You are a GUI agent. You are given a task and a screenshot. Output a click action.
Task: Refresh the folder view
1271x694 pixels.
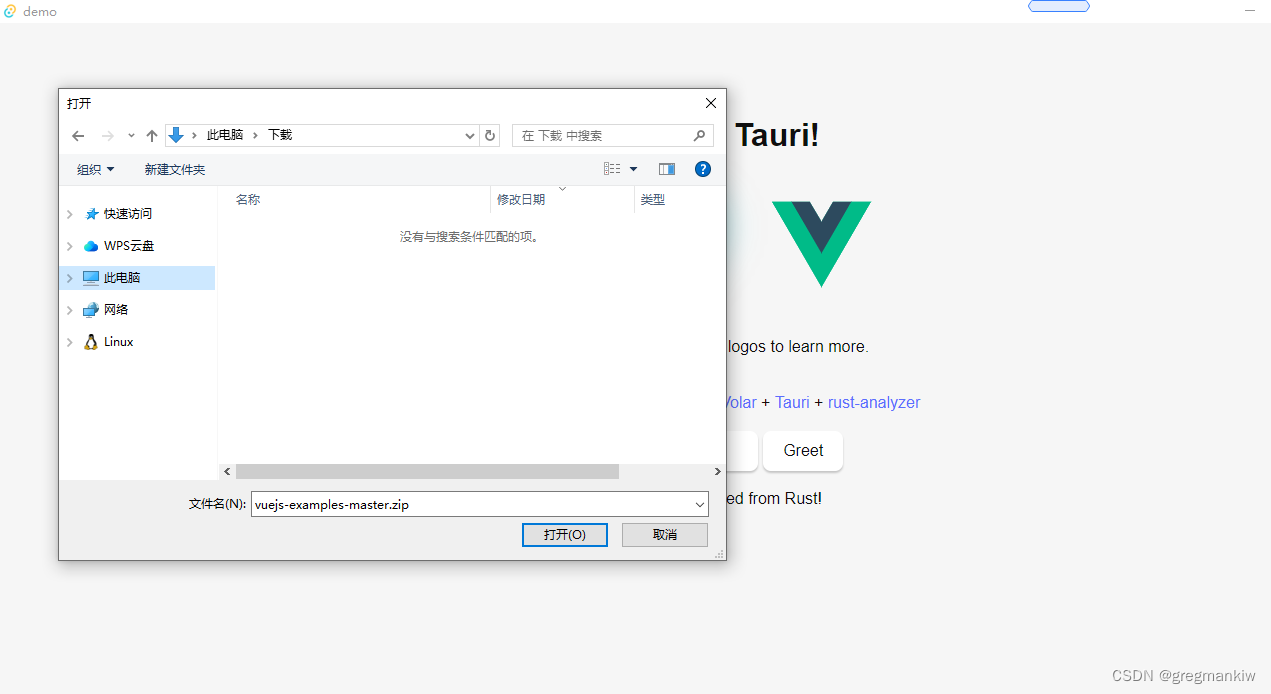coord(490,136)
